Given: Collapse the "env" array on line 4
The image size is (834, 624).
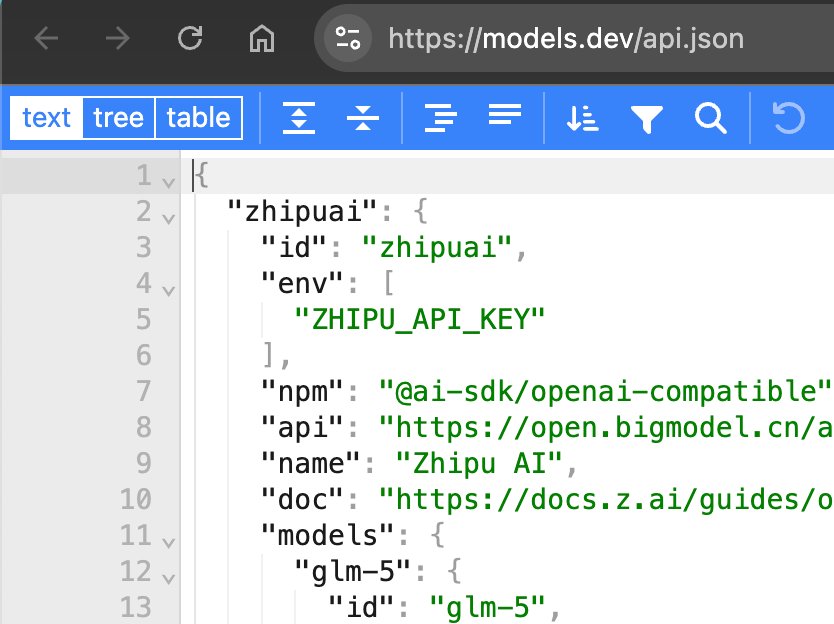Looking at the screenshot, I should [169, 290].
